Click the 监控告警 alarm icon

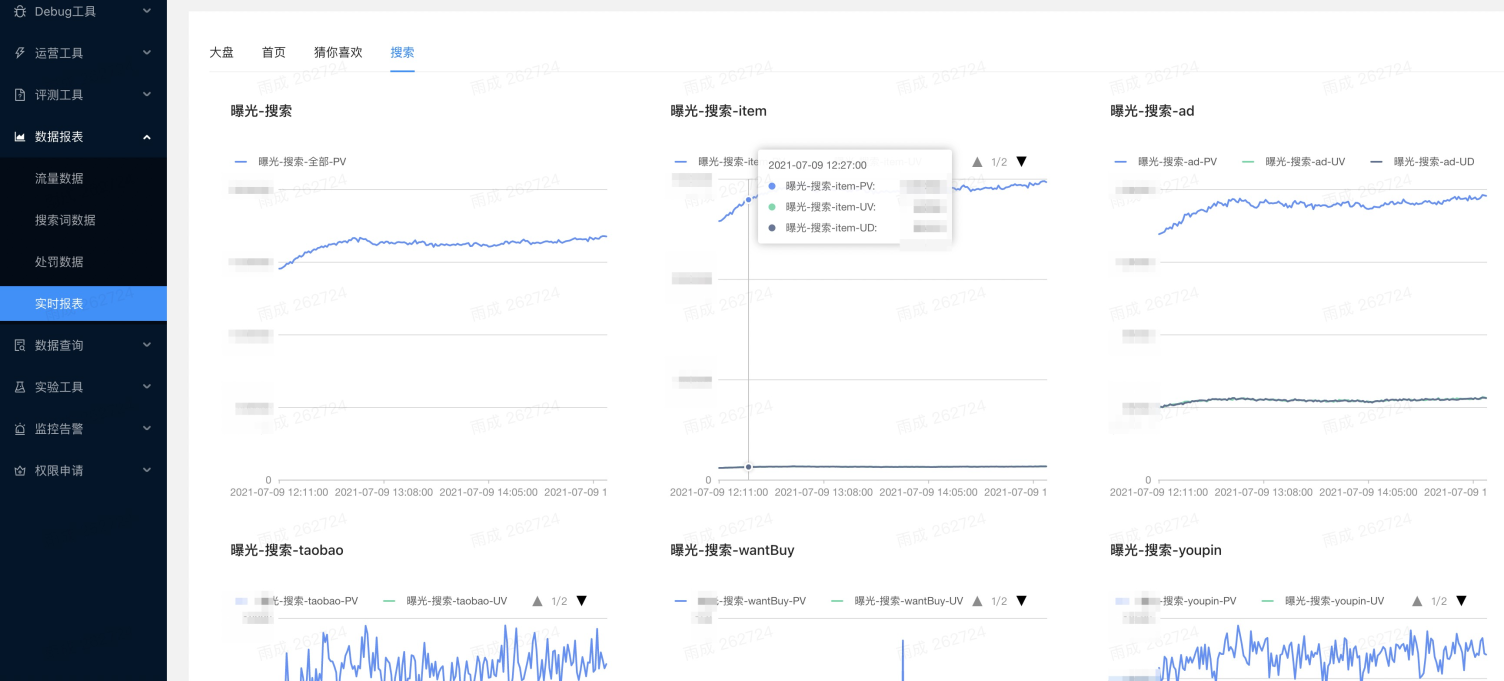20,429
